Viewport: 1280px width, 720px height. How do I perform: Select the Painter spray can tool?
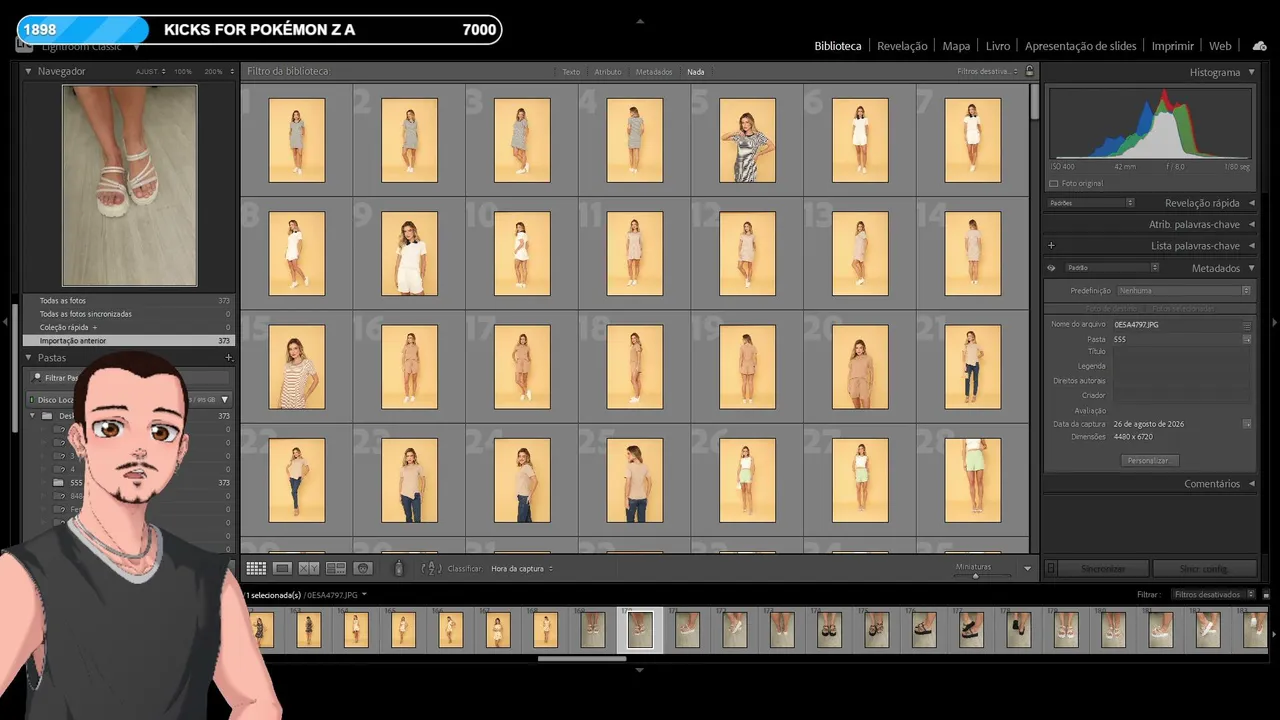(399, 568)
